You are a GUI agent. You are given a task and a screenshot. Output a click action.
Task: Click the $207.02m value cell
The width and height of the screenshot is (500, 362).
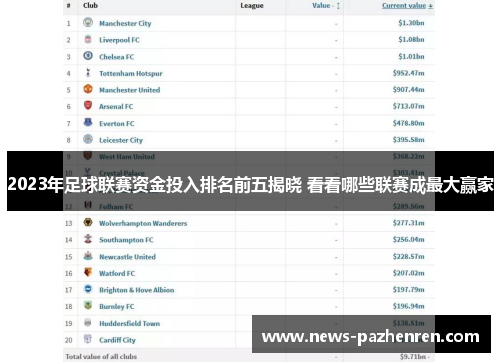click(x=408, y=273)
